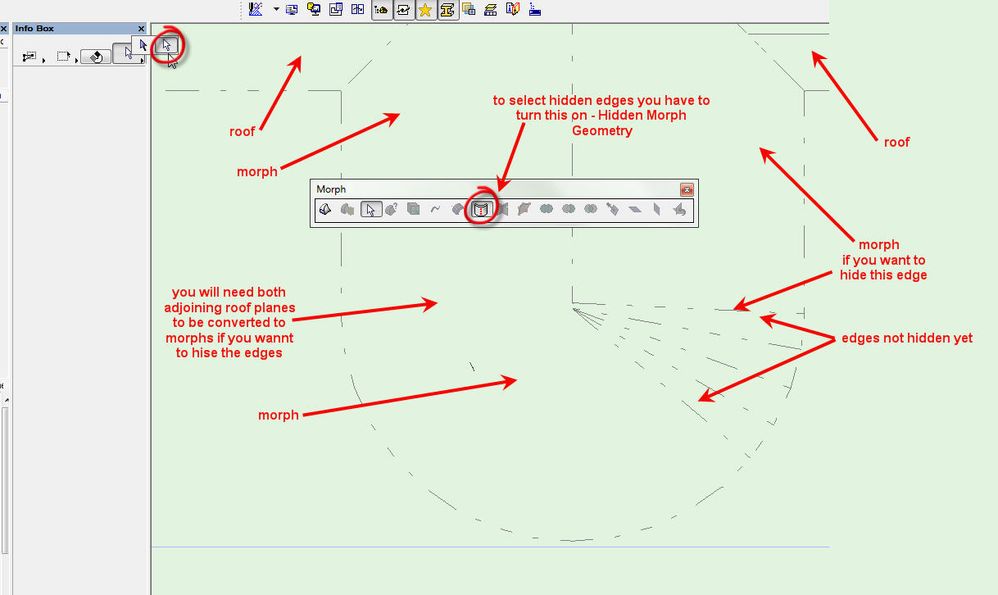The image size is (998, 595).
Task: Select the arrow pointer button in Morph palette
Action: click(x=370, y=209)
